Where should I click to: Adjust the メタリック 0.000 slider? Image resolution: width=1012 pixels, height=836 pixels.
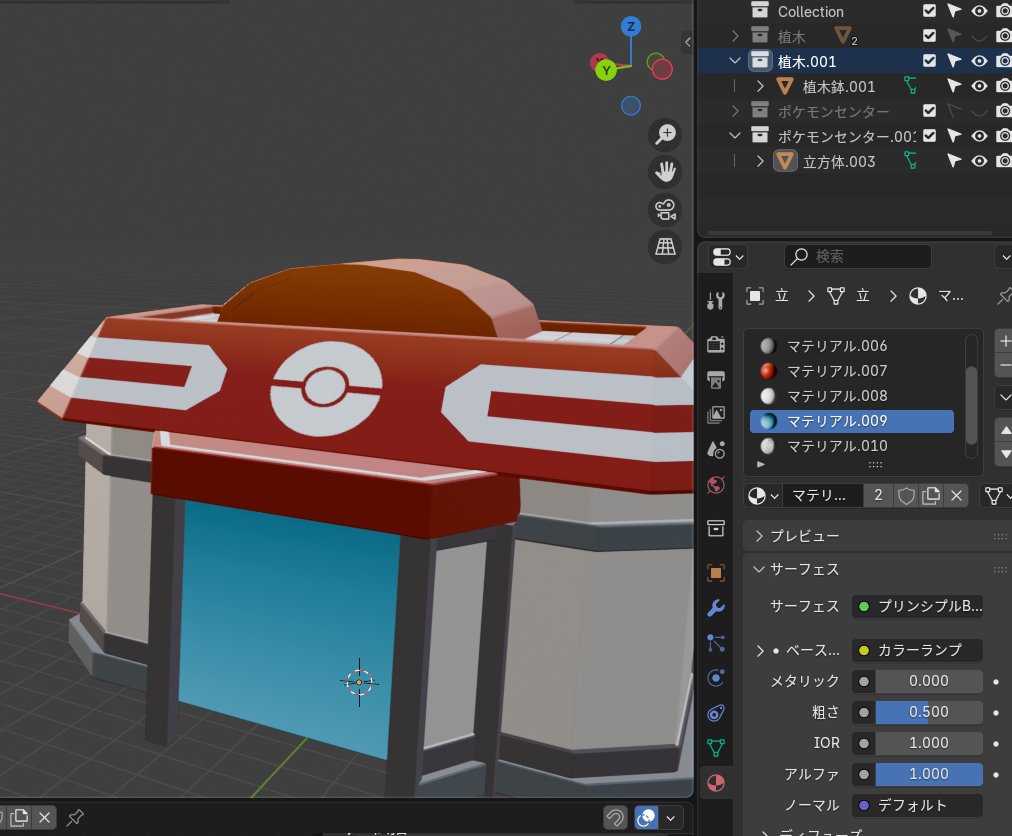pyautogui.click(x=929, y=681)
